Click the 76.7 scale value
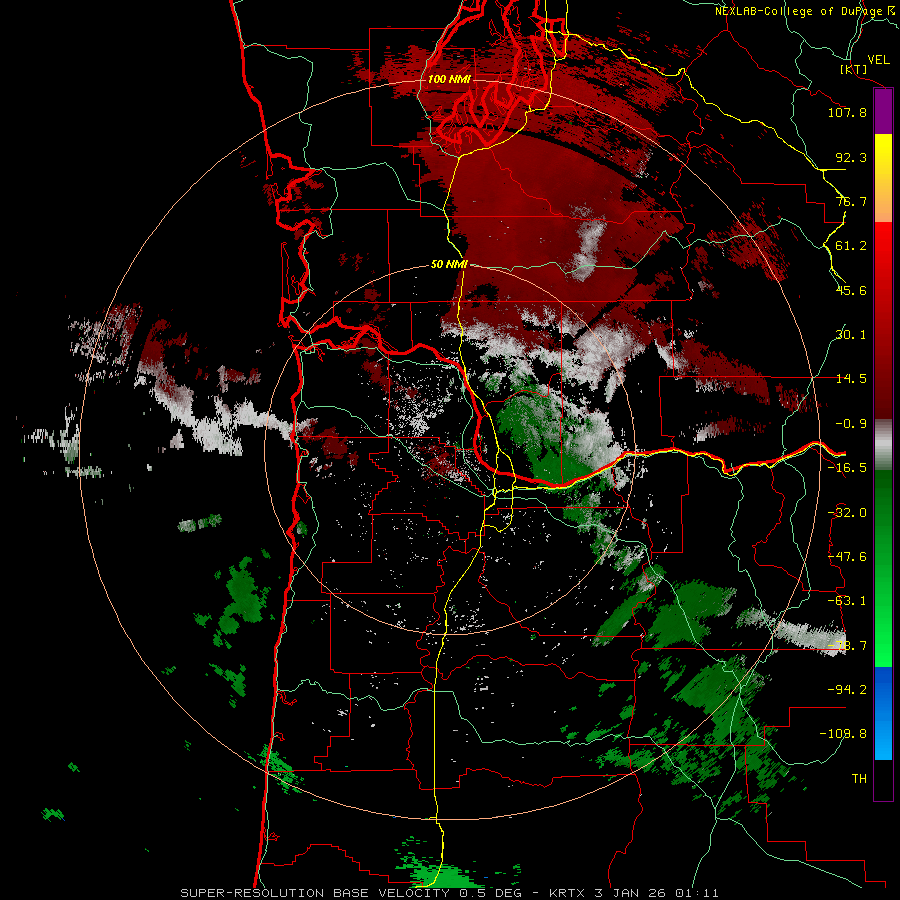 (851, 201)
